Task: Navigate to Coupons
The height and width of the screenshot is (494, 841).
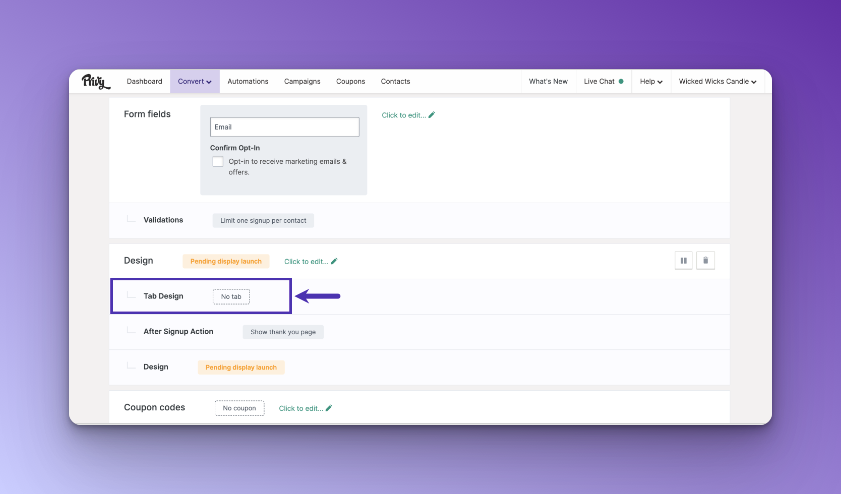Action: pos(351,82)
